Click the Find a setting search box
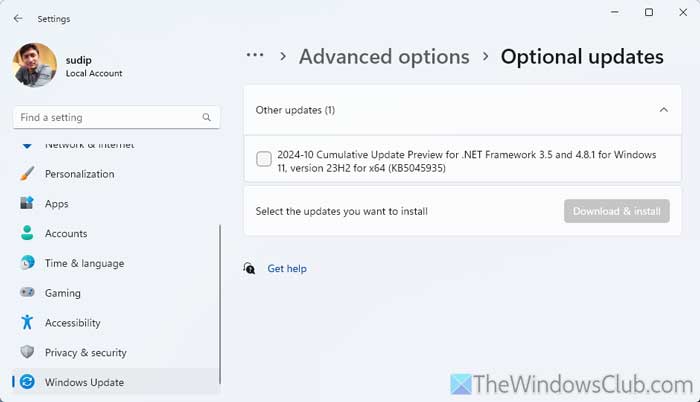The height and width of the screenshot is (402, 700). pyautogui.click(x=117, y=117)
